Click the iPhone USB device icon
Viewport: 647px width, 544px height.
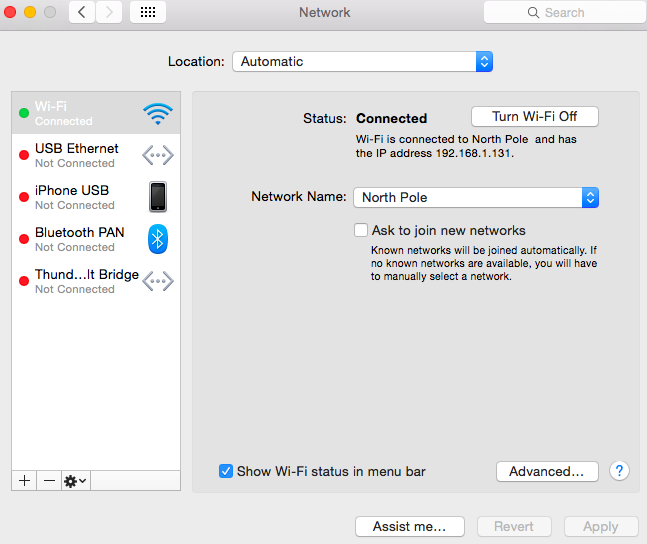(x=157, y=197)
